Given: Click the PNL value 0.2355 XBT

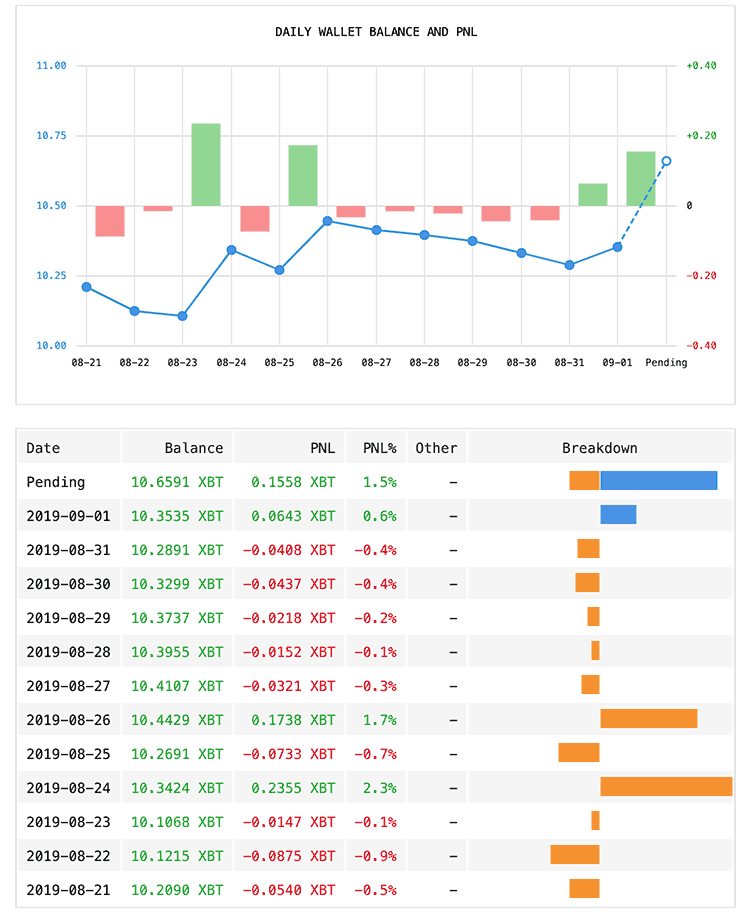Looking at the screenshot, I should coord(293,788).
